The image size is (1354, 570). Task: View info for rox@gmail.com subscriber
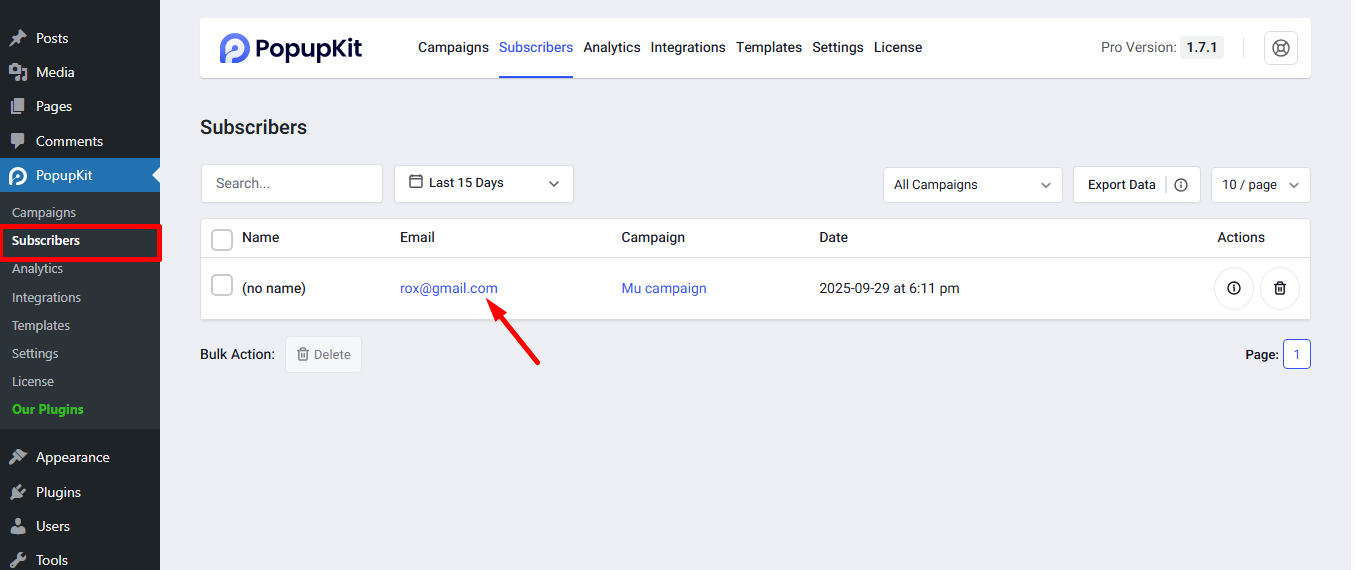(x=1233, y=288)
